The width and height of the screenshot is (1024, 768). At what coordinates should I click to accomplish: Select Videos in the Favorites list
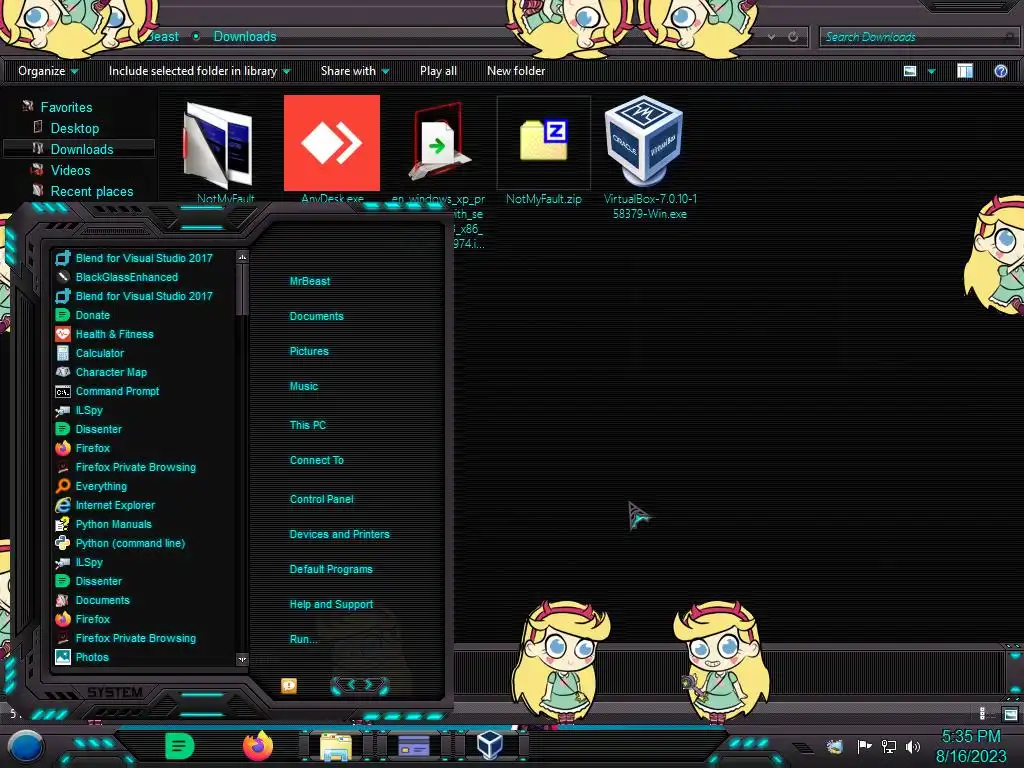(71, 170)
